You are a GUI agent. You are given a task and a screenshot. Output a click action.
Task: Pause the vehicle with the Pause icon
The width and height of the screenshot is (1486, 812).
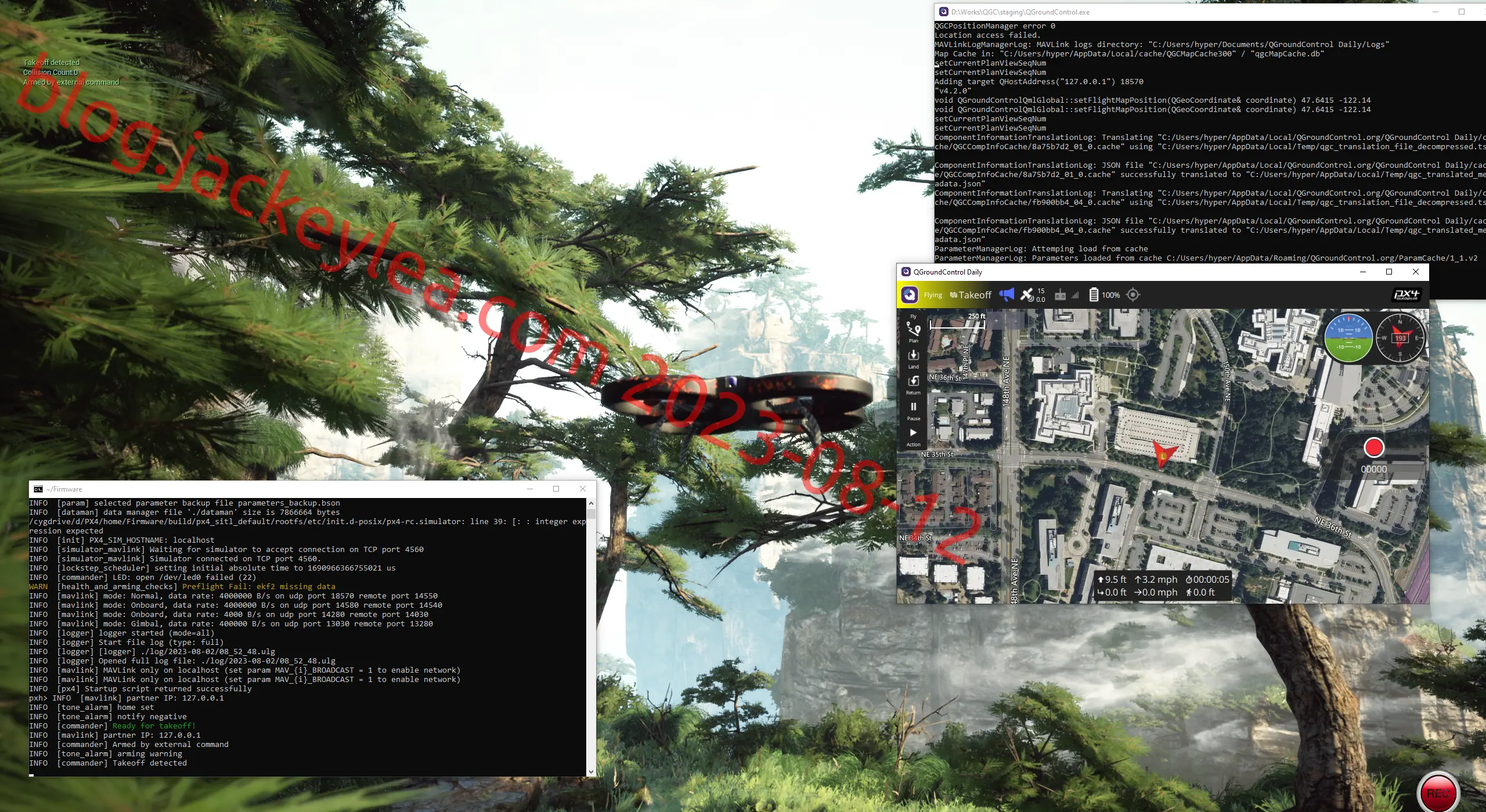pyautogui.click(x=913, y=410)
